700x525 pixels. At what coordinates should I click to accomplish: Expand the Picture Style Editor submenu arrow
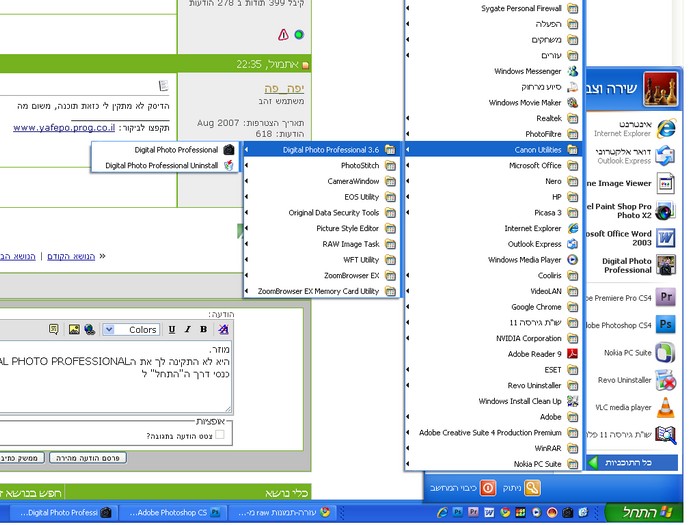[x=247, y=228]
